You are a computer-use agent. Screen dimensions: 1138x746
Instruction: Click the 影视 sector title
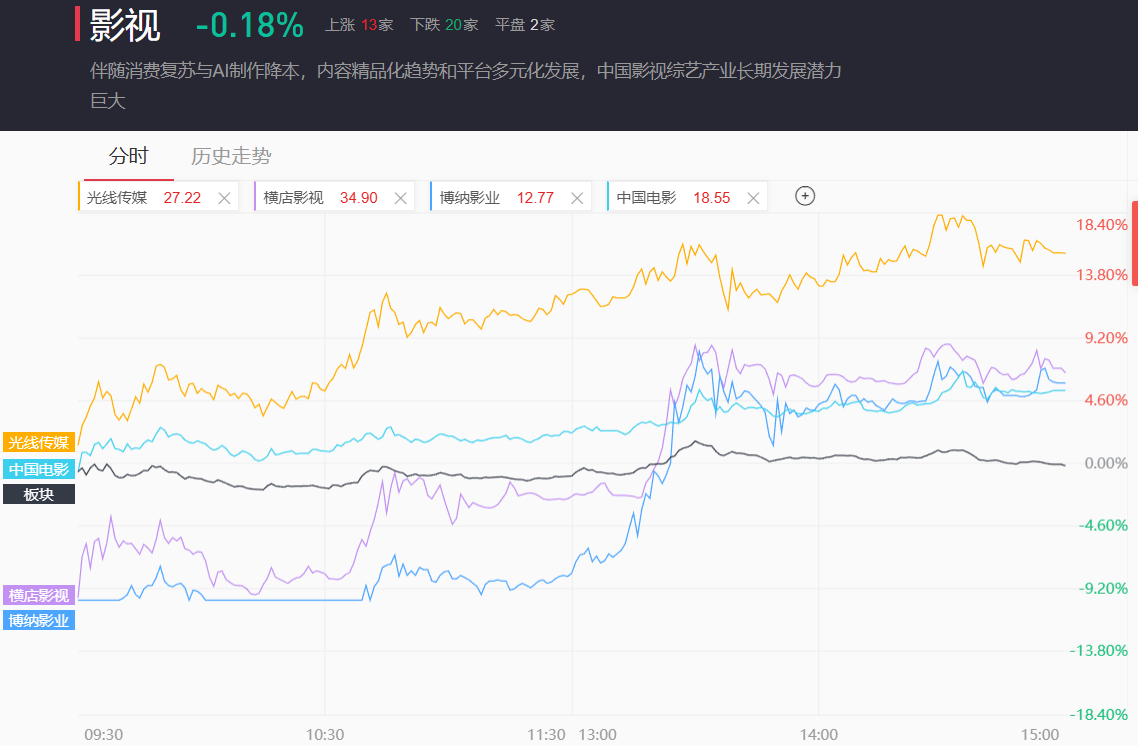click(x=125, y=26)
